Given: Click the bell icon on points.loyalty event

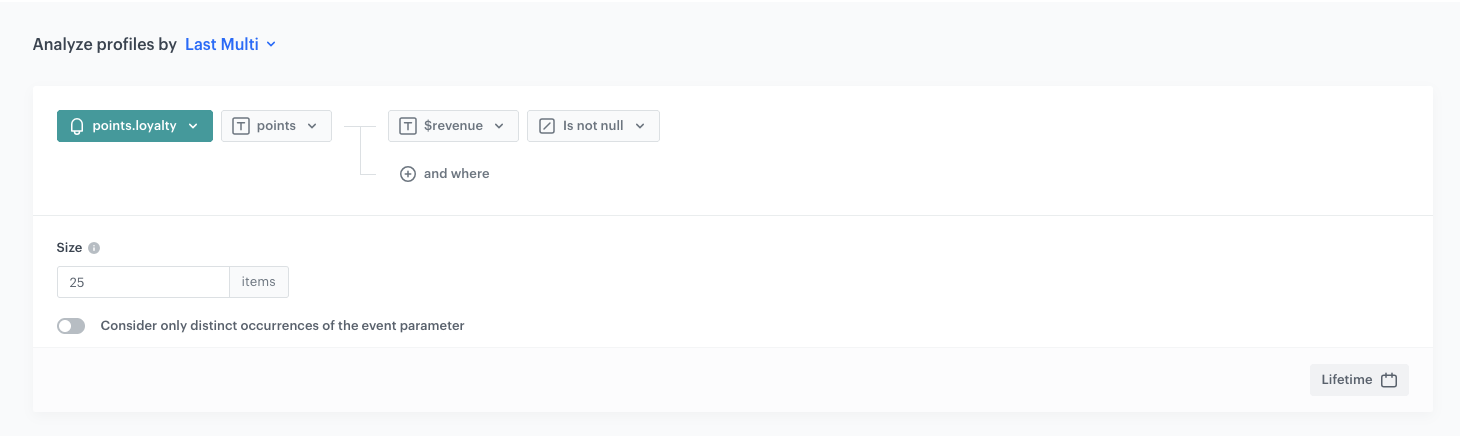Looking at the screenshot, I should click(x=77, y=126).
